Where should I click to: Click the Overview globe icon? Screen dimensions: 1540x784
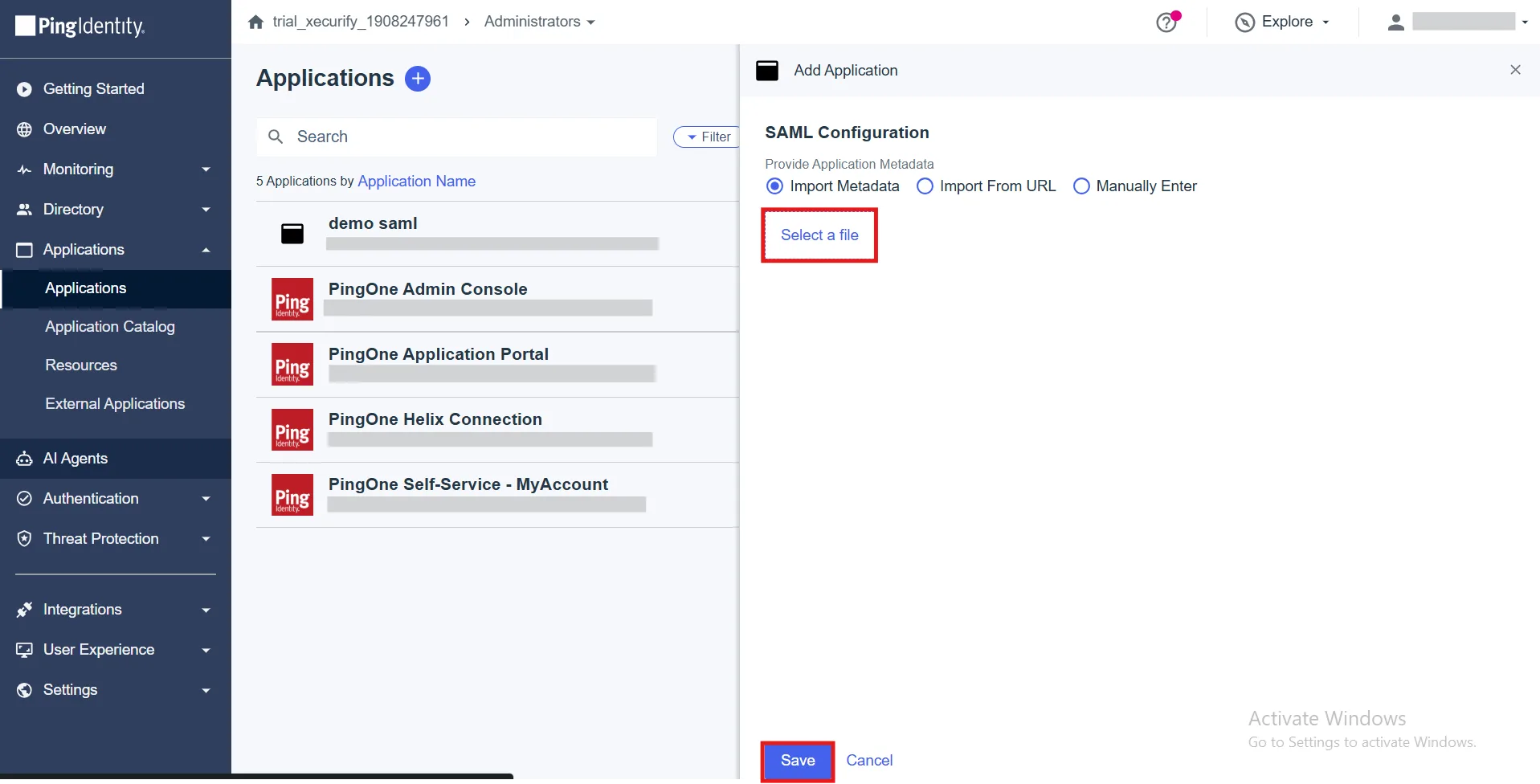point(25,129)
